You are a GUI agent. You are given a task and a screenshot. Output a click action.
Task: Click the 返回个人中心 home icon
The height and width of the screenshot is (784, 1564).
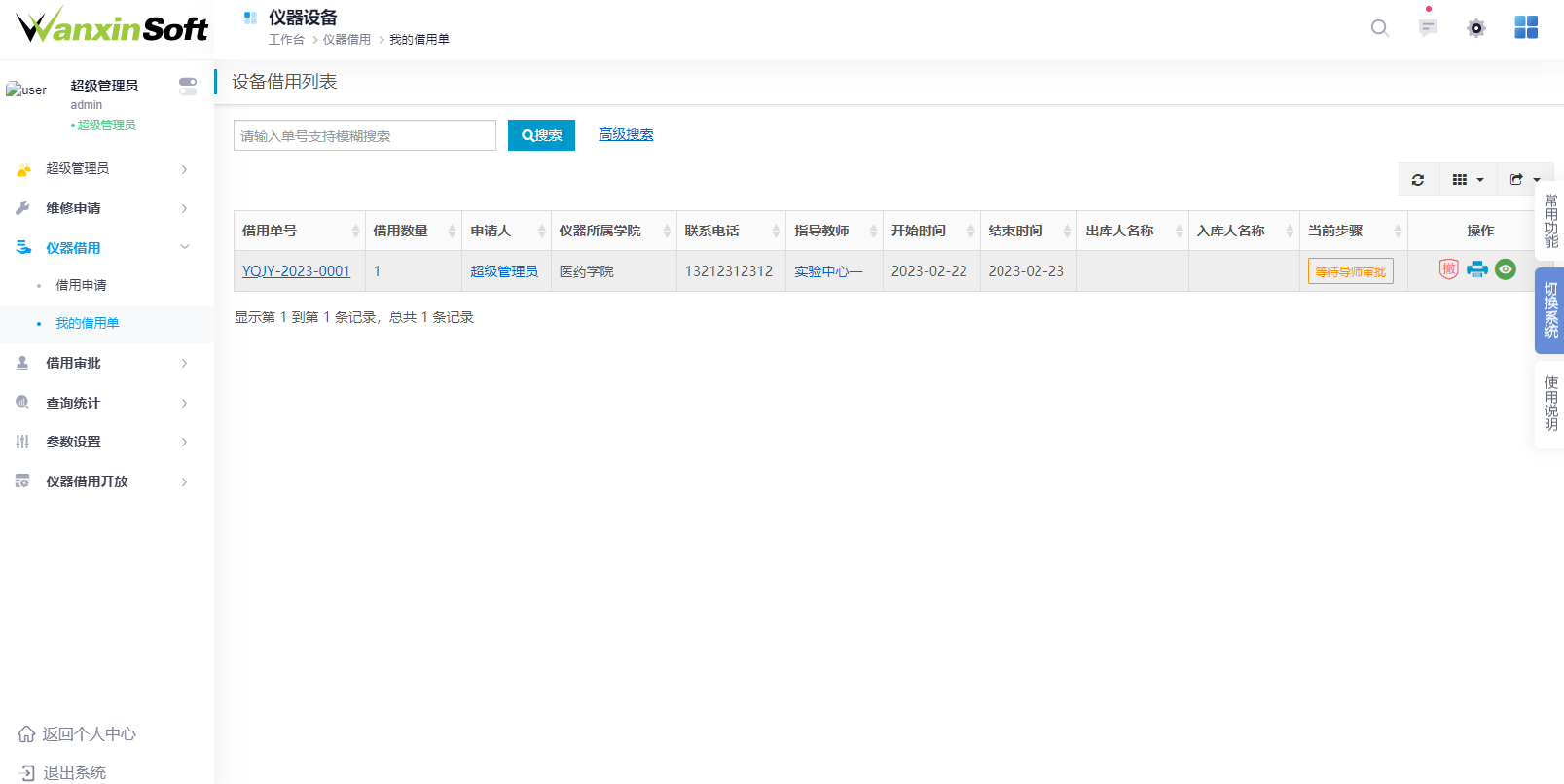[x=26, y=734]
